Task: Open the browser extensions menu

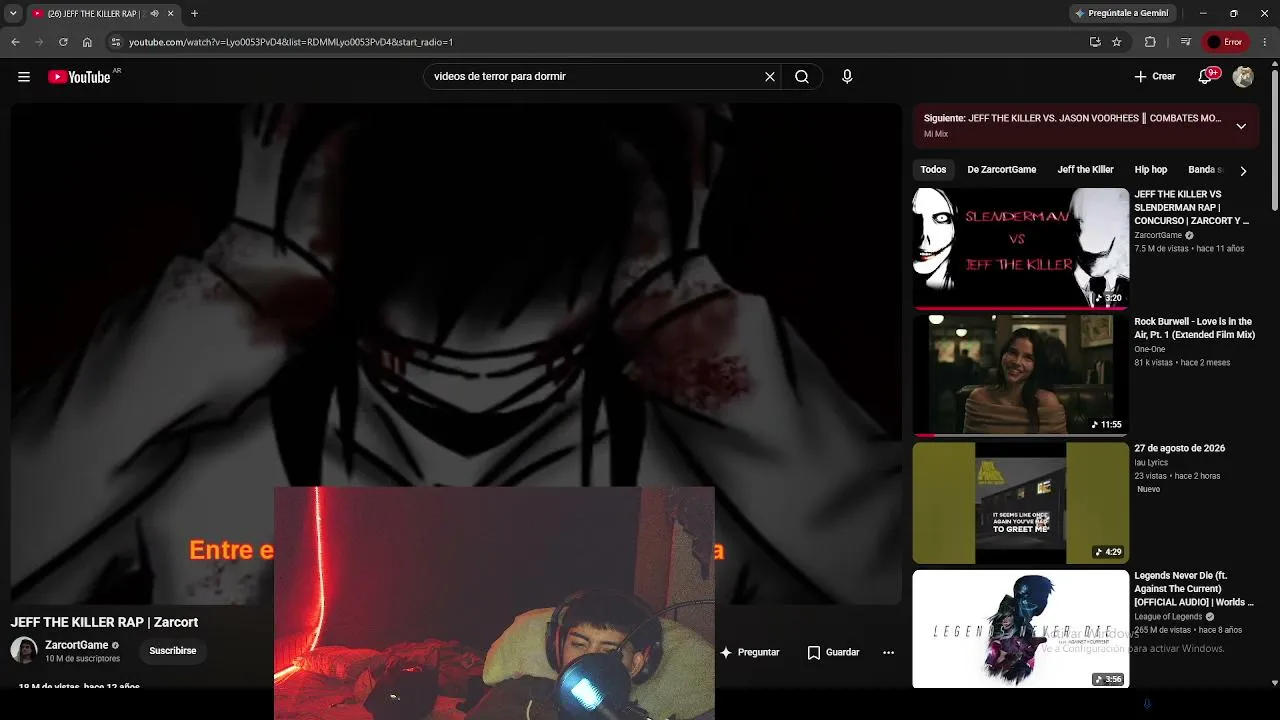Action: [x=1150, y=42]
